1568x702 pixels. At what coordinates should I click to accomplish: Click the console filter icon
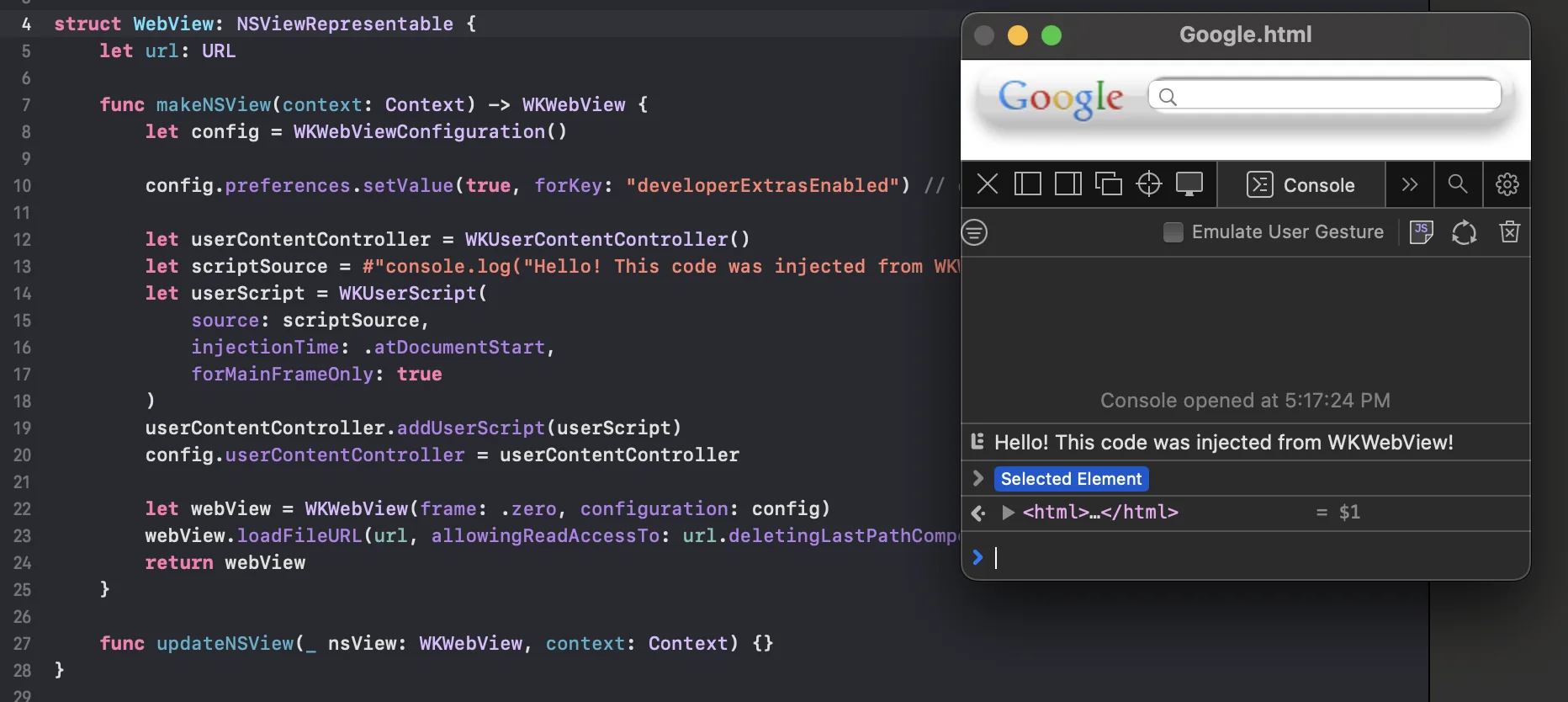975,232
